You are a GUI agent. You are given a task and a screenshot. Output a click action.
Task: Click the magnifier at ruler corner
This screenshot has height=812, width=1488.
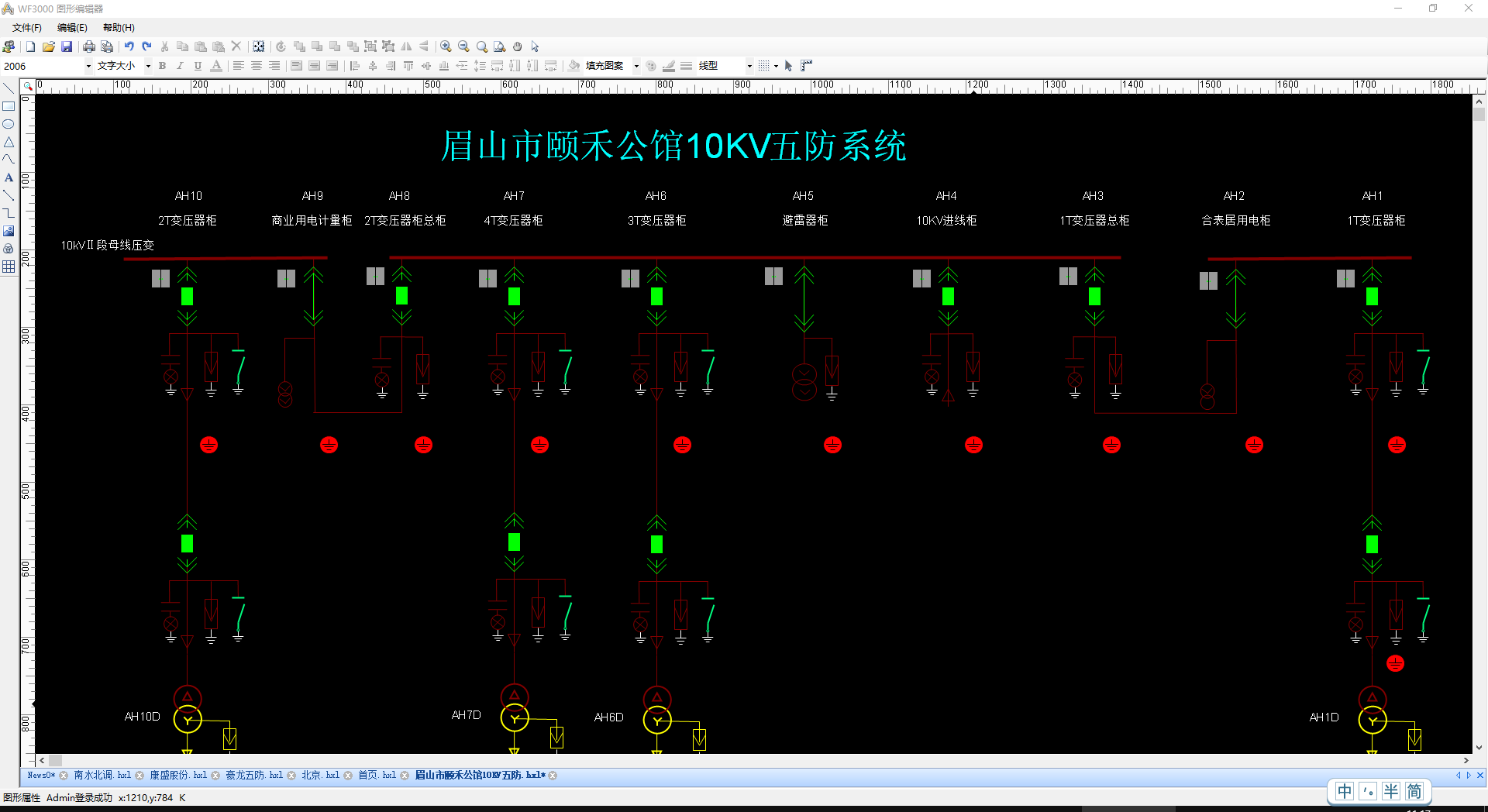point(28,86)
